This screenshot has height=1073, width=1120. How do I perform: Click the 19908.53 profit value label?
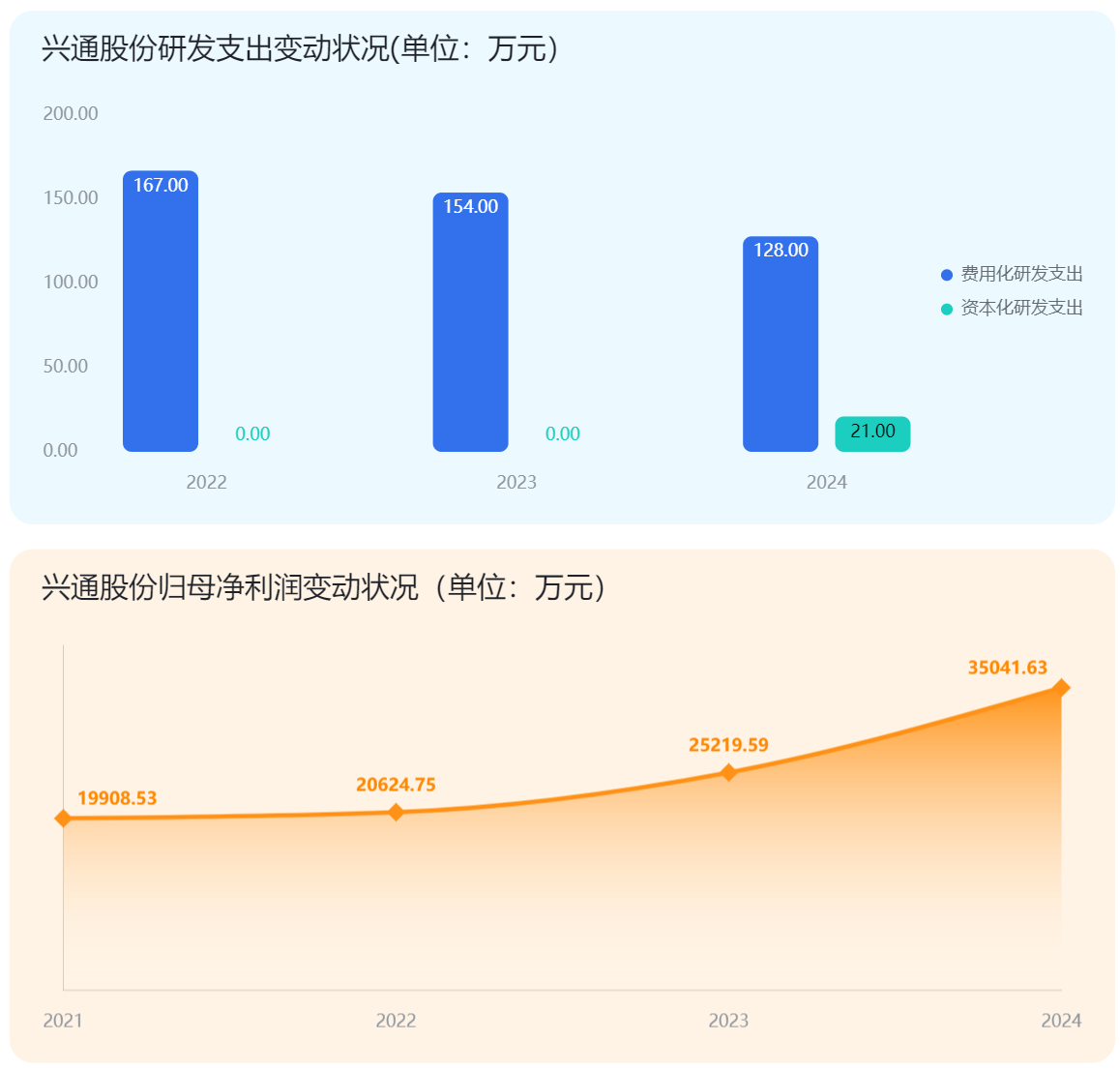(x=117, y=798)
